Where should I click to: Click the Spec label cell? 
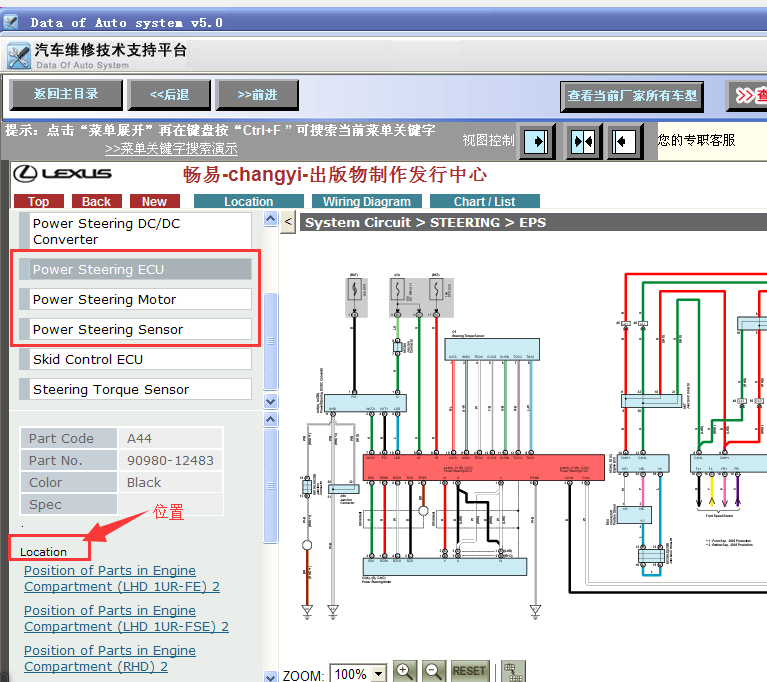(x=68, y=504)
